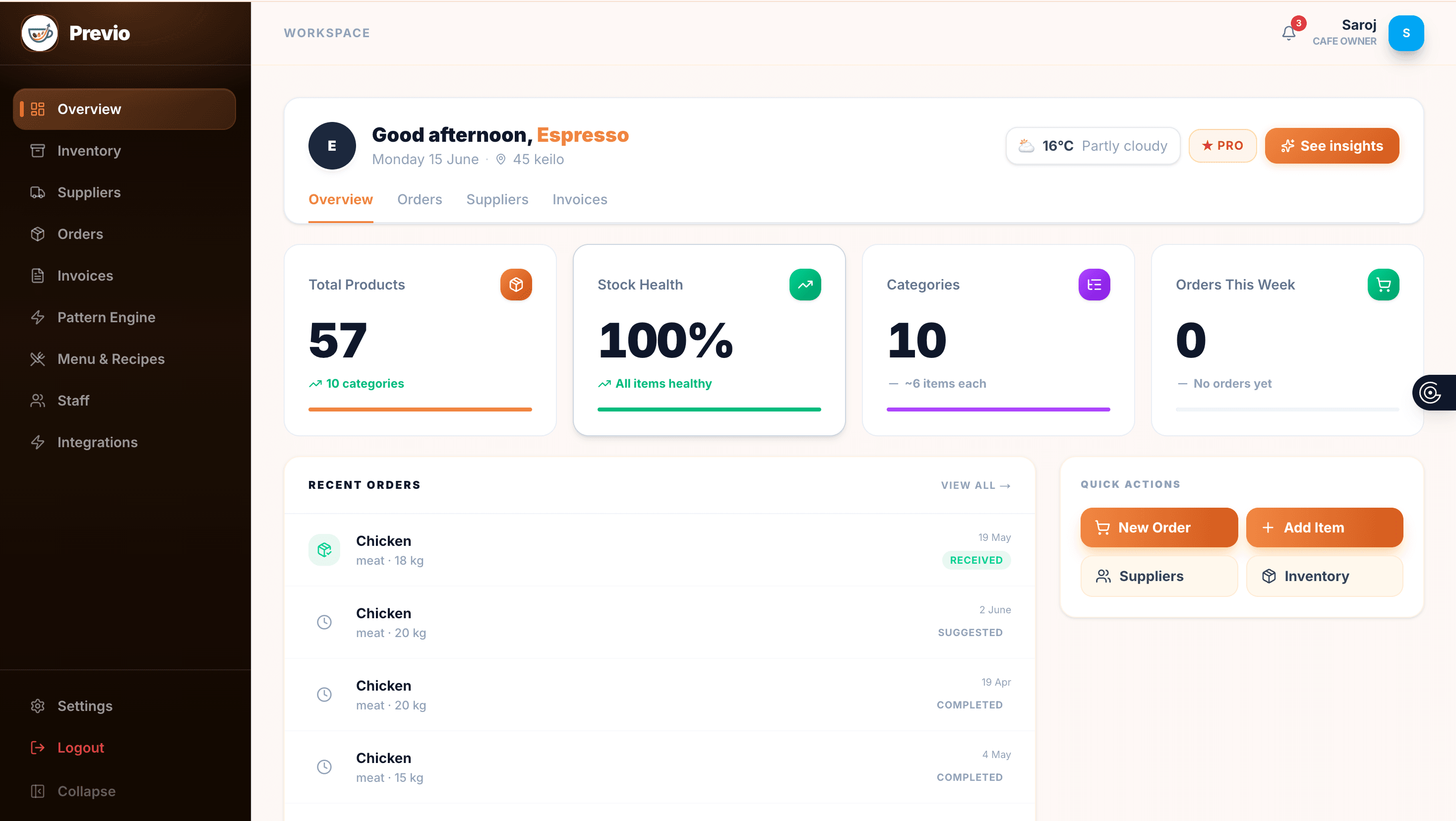The image size is (1456, 821).
Task: Click the Orders sidebar cube icon
Action: (38, 234)
